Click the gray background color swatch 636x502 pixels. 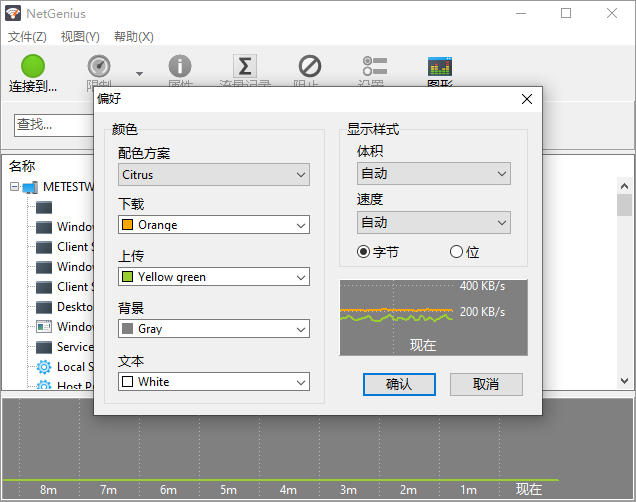pos(127,329)
